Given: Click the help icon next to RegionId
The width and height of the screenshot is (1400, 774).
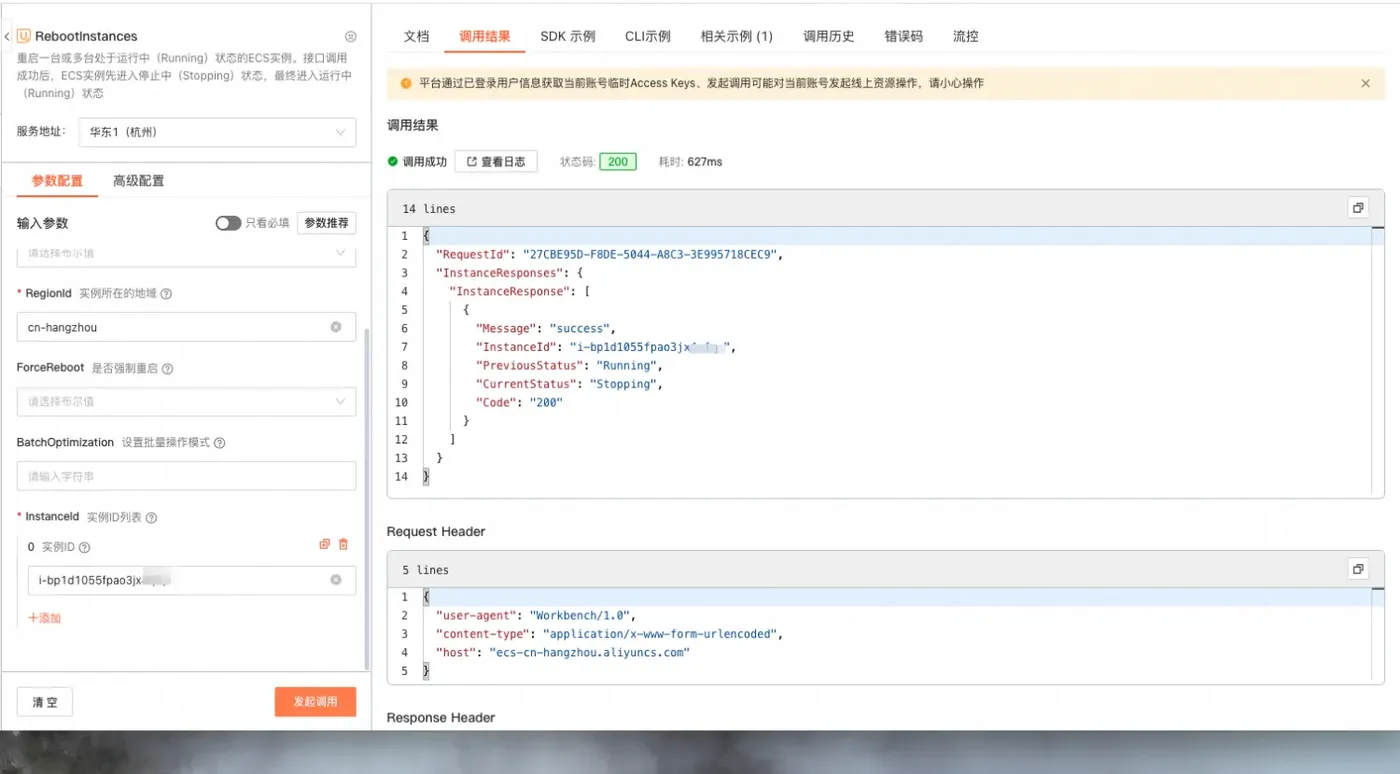Looking at the screenshot, I should tap(166, 294).
